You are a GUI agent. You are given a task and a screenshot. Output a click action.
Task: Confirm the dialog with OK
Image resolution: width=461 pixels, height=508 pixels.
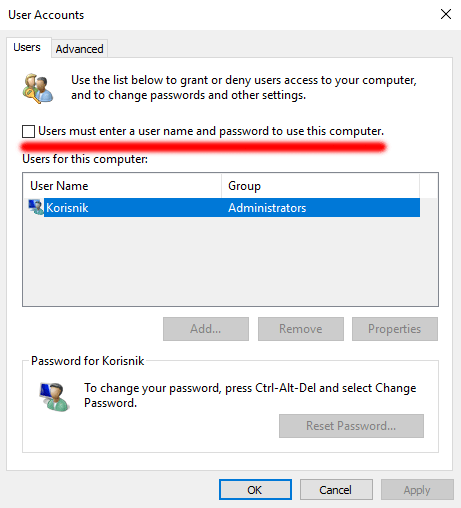tap(255, 490)
